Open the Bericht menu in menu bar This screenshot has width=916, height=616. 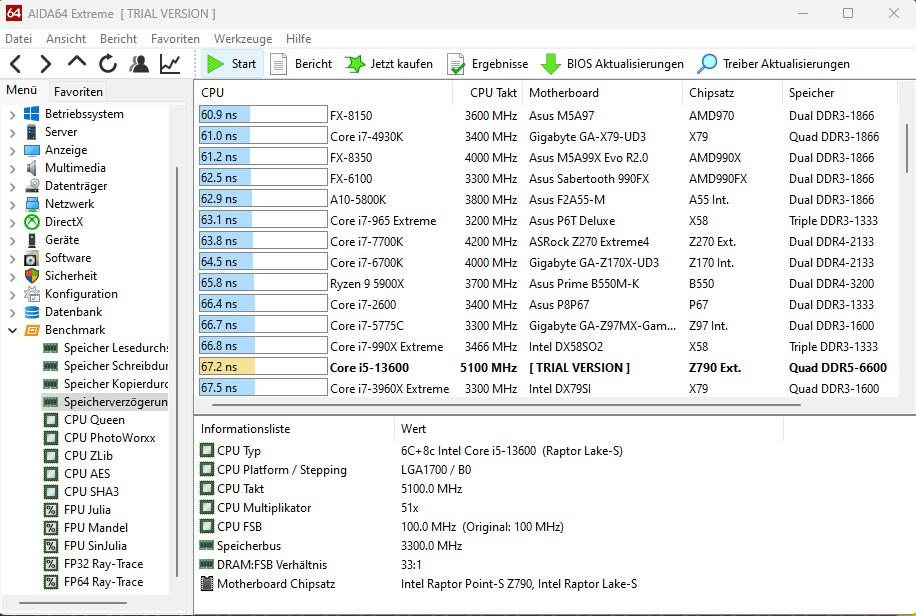click(x=119, y=39)
